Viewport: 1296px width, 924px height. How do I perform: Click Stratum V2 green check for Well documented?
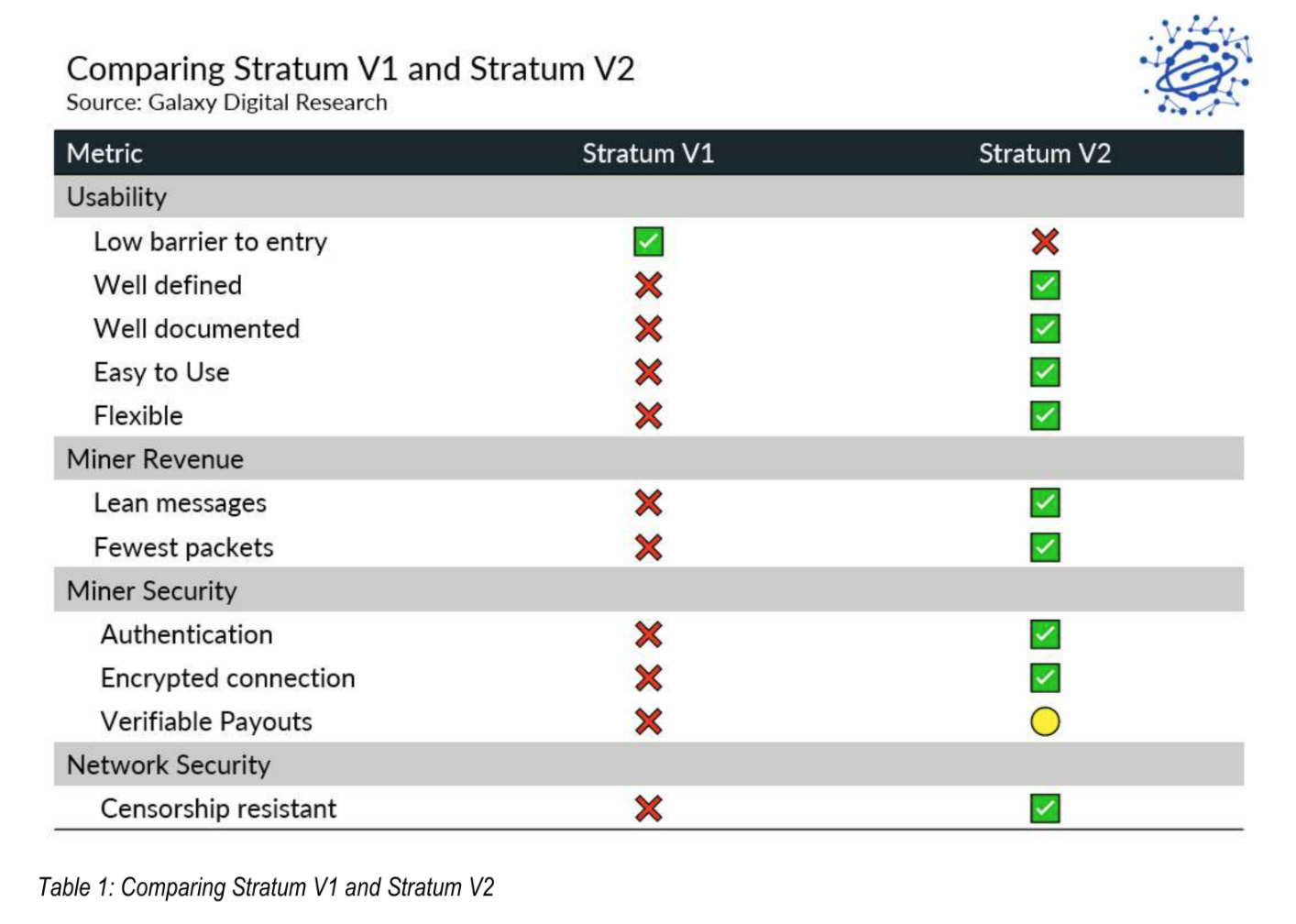point(1045,329)
